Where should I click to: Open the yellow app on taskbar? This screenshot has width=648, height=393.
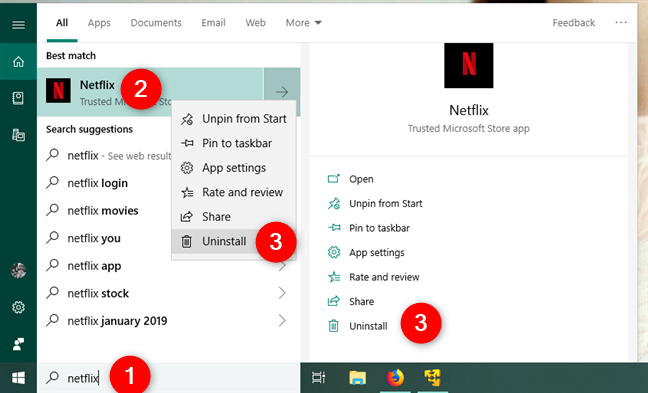tap(432, 377)
